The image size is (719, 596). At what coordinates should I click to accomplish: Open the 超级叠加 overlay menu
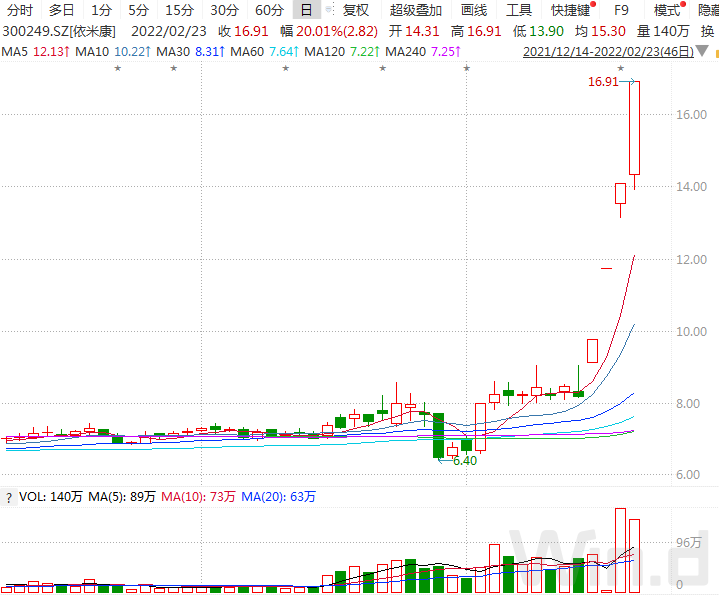(416, 10)
